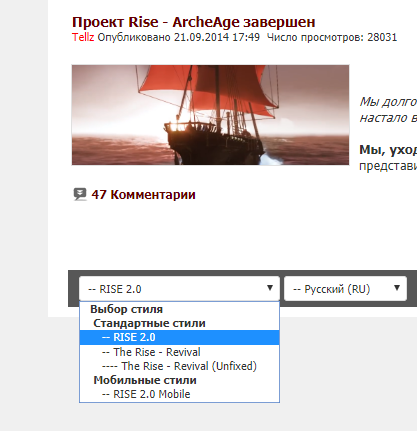Collapse the RISE 2.0 style dropdown

[179, 289]
